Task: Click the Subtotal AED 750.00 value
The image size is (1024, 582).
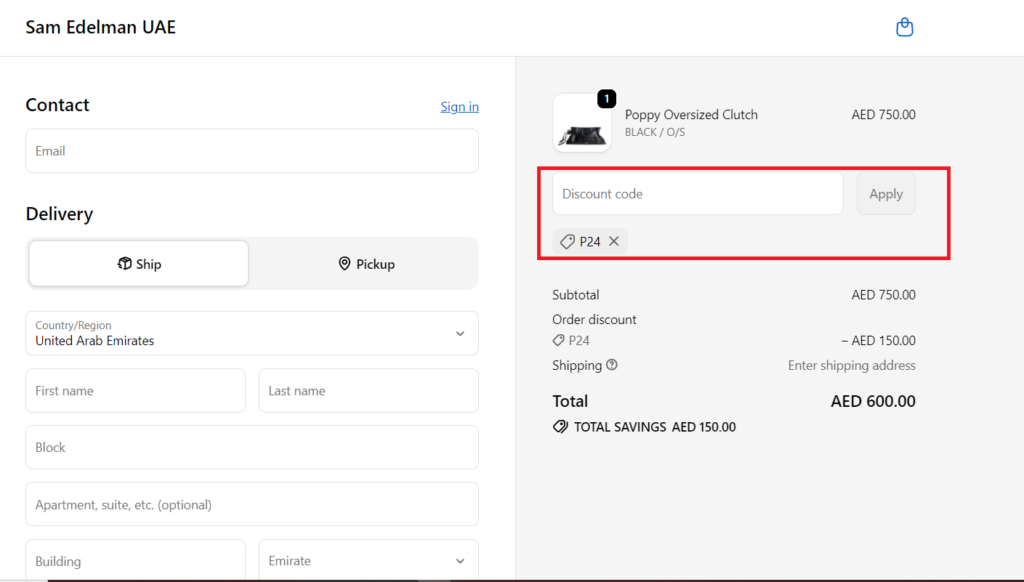Action: (x=884, y=295)
